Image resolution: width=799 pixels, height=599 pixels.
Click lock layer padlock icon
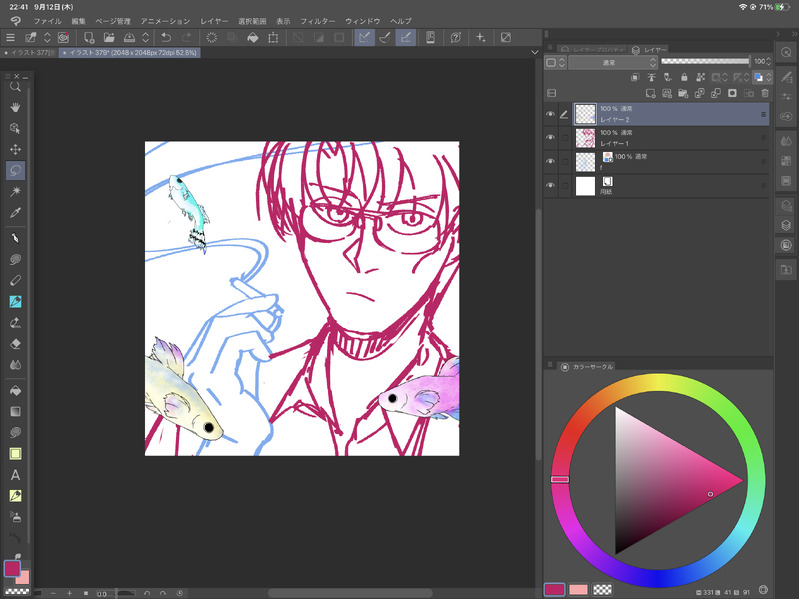coord(684,77)
